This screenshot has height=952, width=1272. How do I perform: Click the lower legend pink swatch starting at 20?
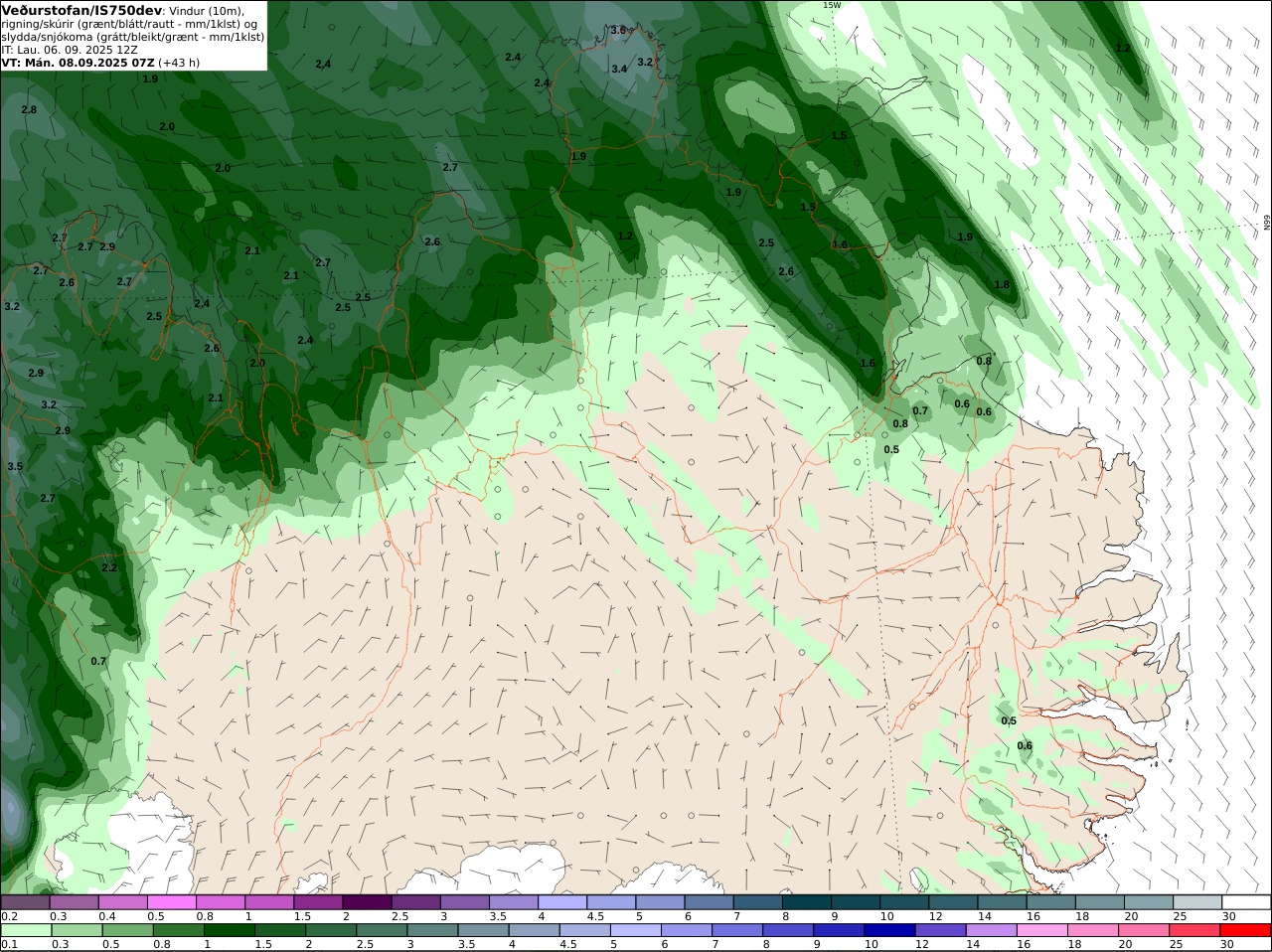(1145, 930)
